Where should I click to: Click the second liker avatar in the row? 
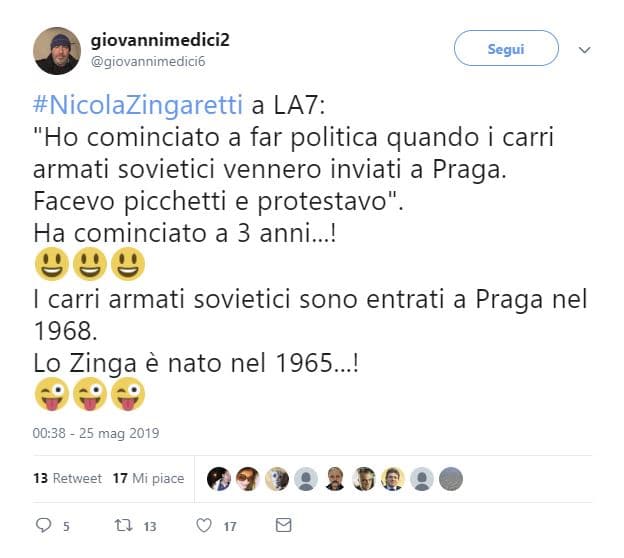point(248,479)
